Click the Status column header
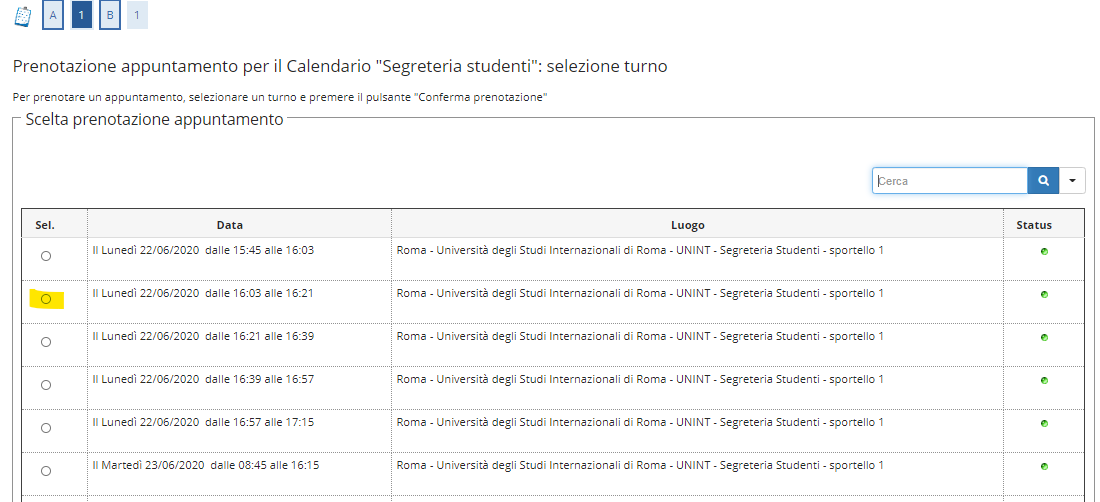Image resolution: width=1100 pixels, height=502 pixels. pyautogui.click(x=1034, y=225)
